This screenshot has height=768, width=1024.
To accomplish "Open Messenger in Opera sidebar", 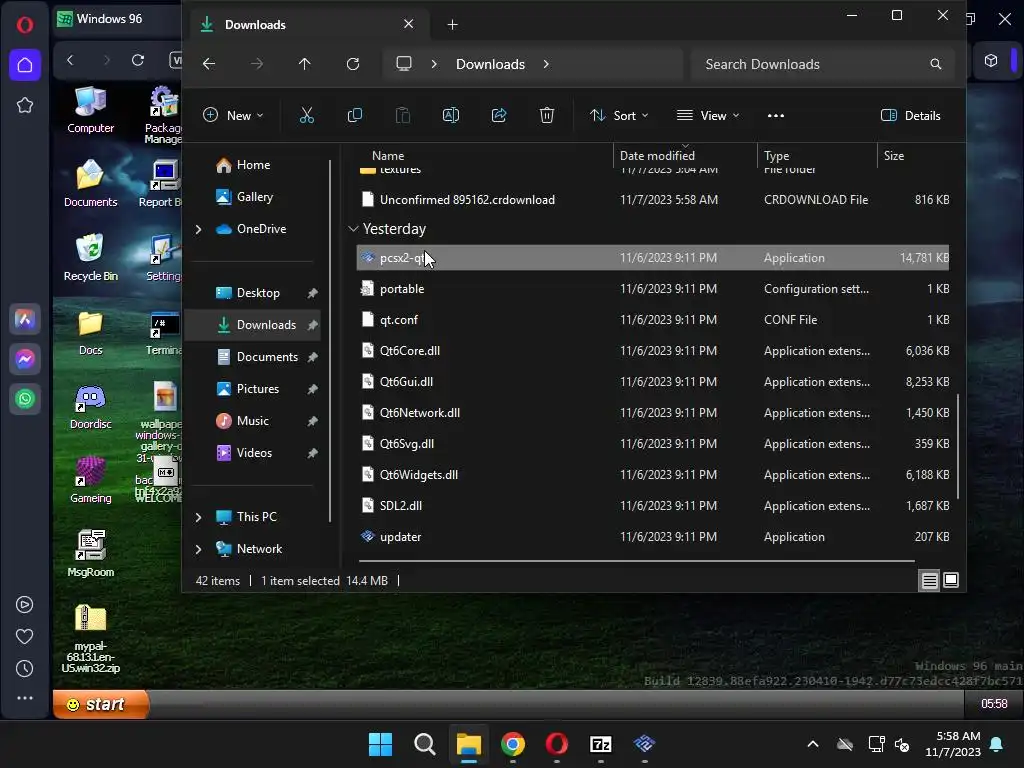I will coord(25,359).
